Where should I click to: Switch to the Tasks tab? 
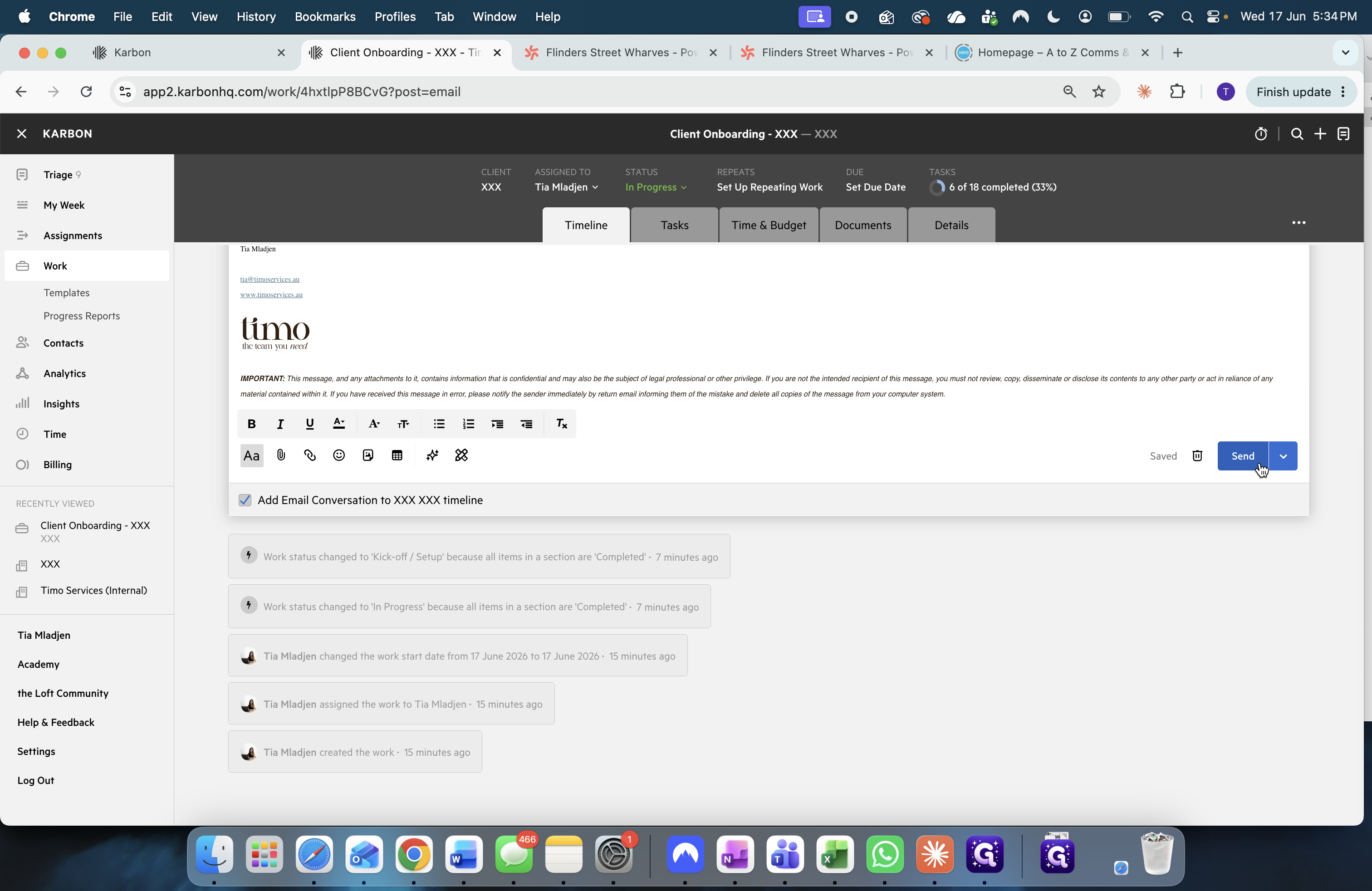pos(674,225)
